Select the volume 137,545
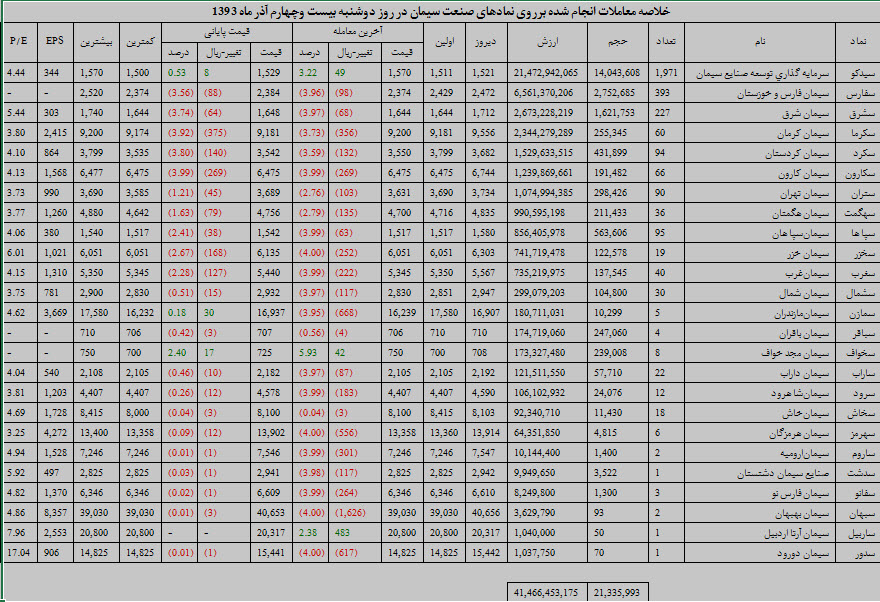This screenshot has width=880, height=602. [x=611, y=273]
